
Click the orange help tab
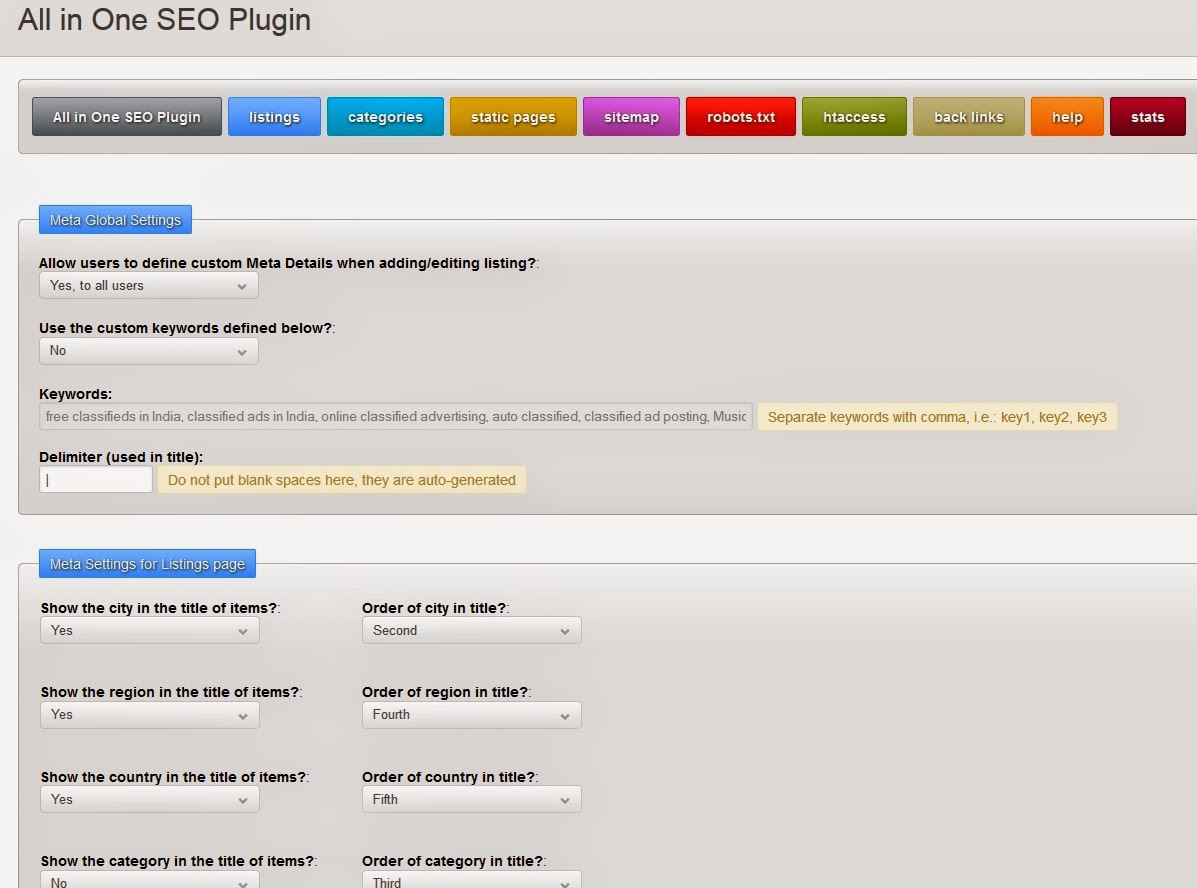[x=1067, y=117]
